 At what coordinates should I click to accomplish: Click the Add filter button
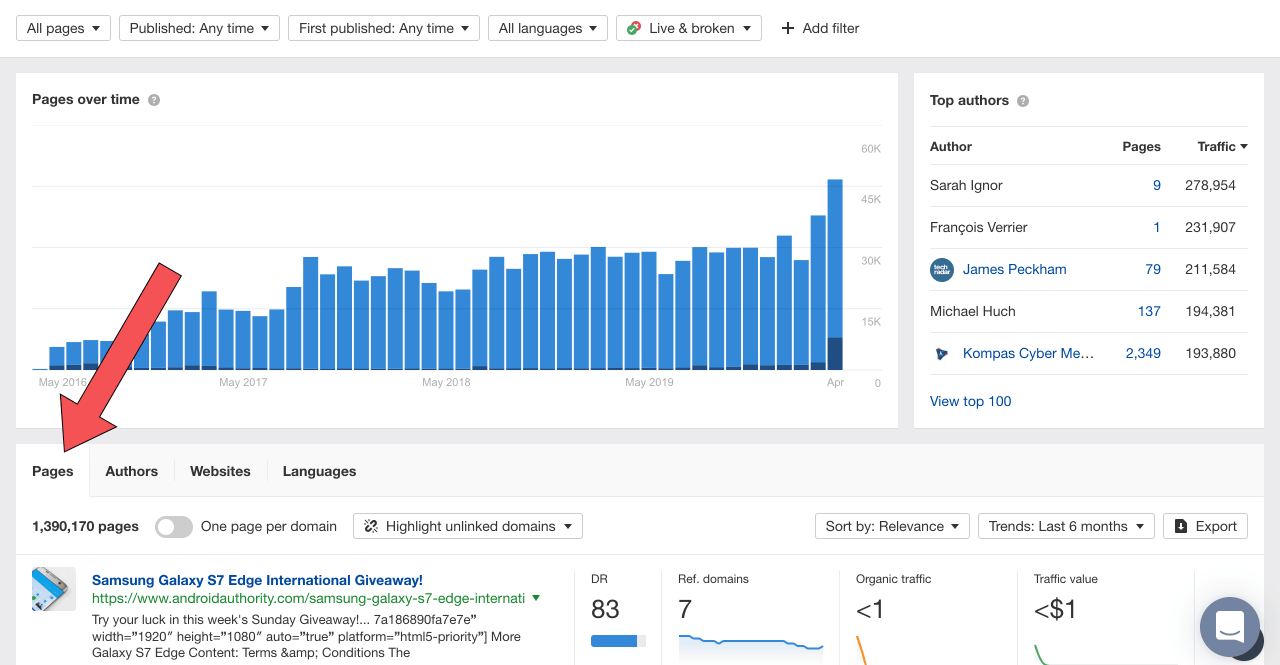[x=820, y=28]
